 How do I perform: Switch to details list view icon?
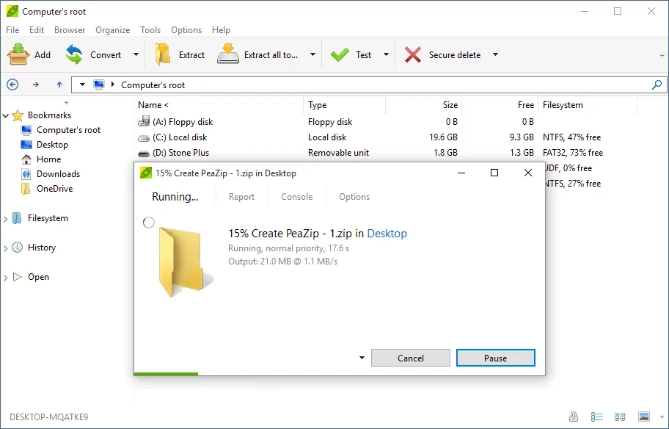(597, 416)
